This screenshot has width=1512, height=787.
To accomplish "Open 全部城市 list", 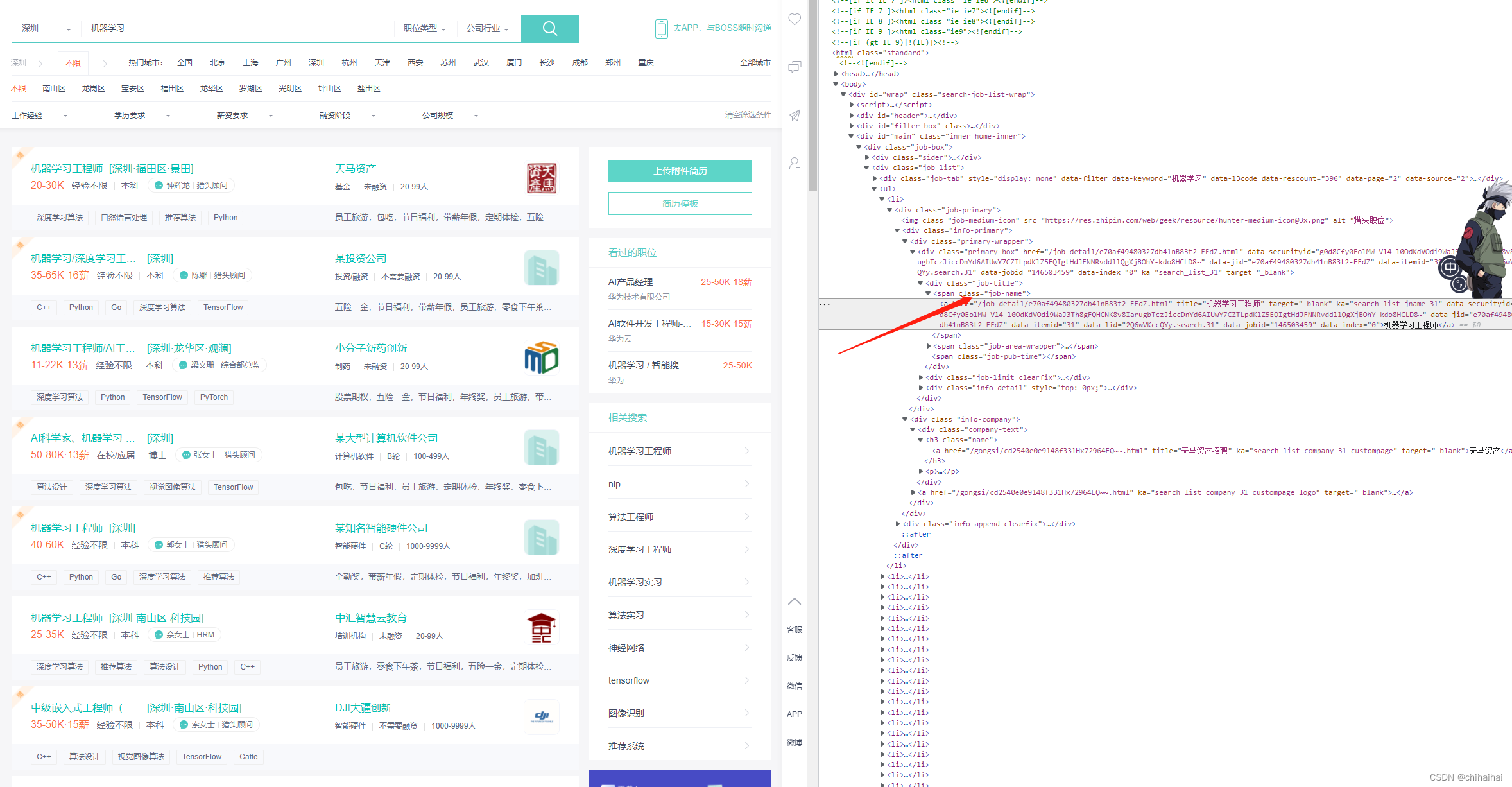I will point(755,63).
